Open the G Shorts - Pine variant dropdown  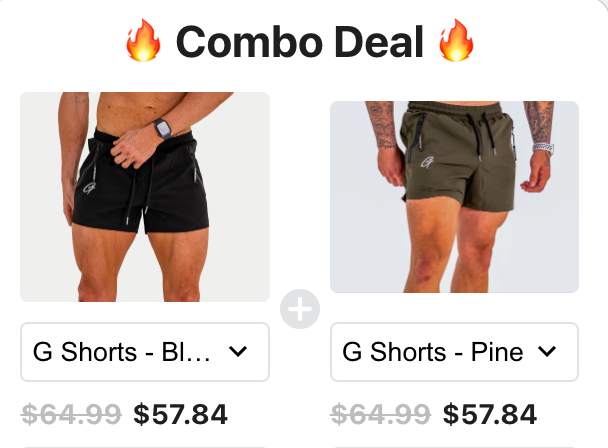454,352
